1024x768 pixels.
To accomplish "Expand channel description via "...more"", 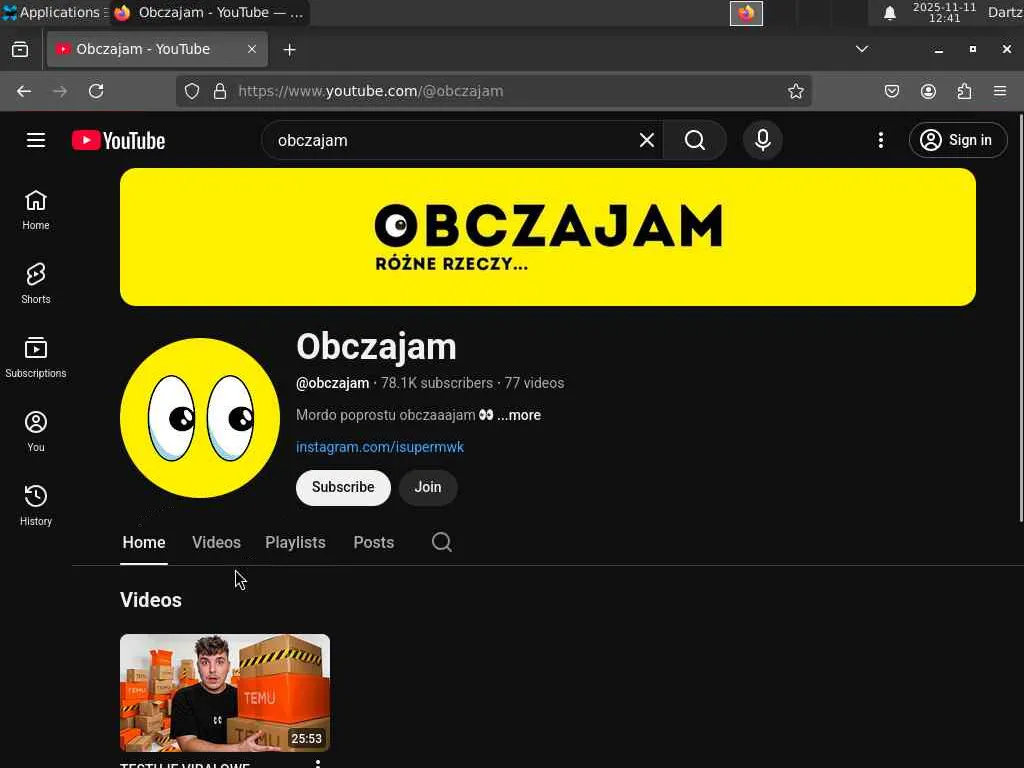I will coord(519,415).
